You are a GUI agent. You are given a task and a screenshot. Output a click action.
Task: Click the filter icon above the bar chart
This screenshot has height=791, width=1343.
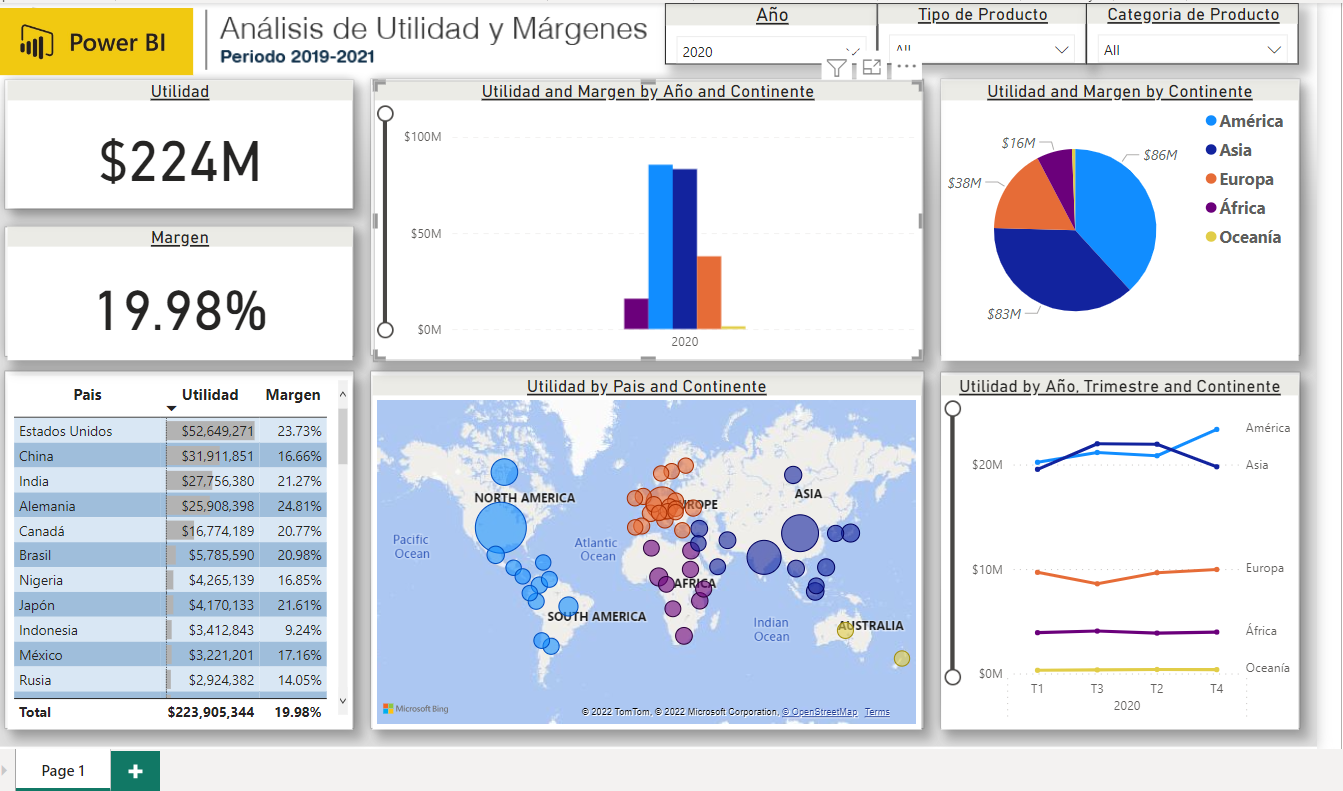[836, 67]
